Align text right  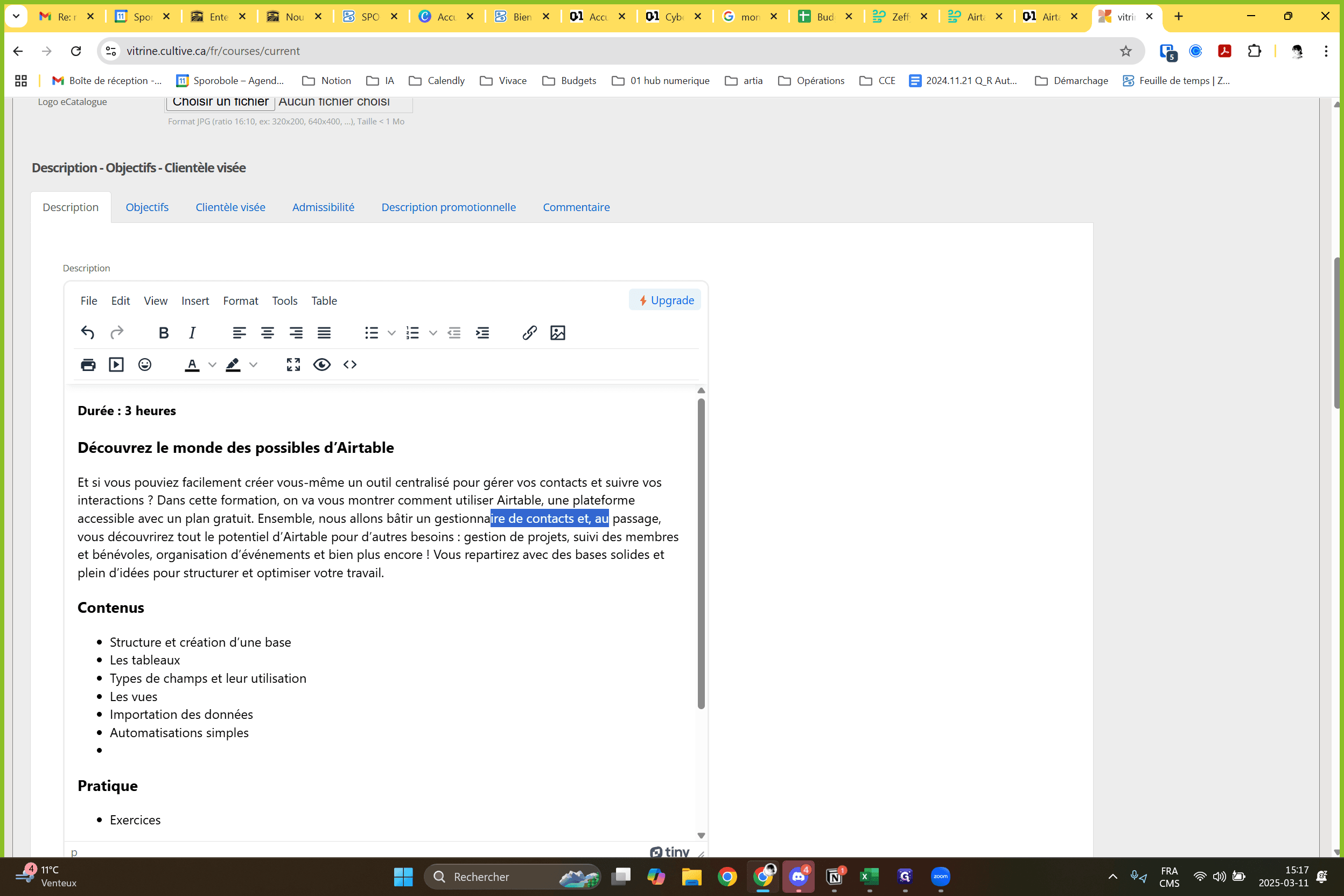point(296,333)
